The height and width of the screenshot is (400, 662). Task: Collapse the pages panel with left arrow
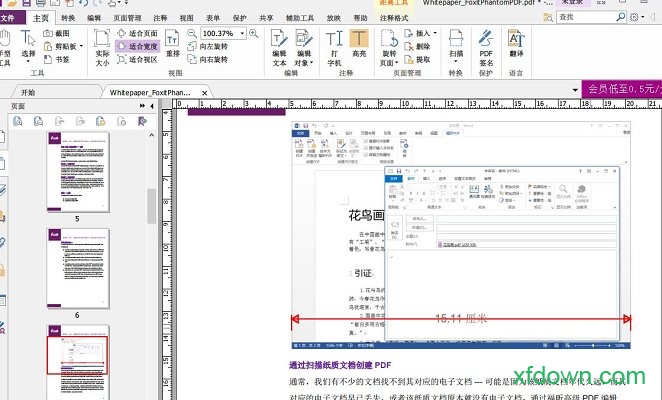click(x=152, y=106)
